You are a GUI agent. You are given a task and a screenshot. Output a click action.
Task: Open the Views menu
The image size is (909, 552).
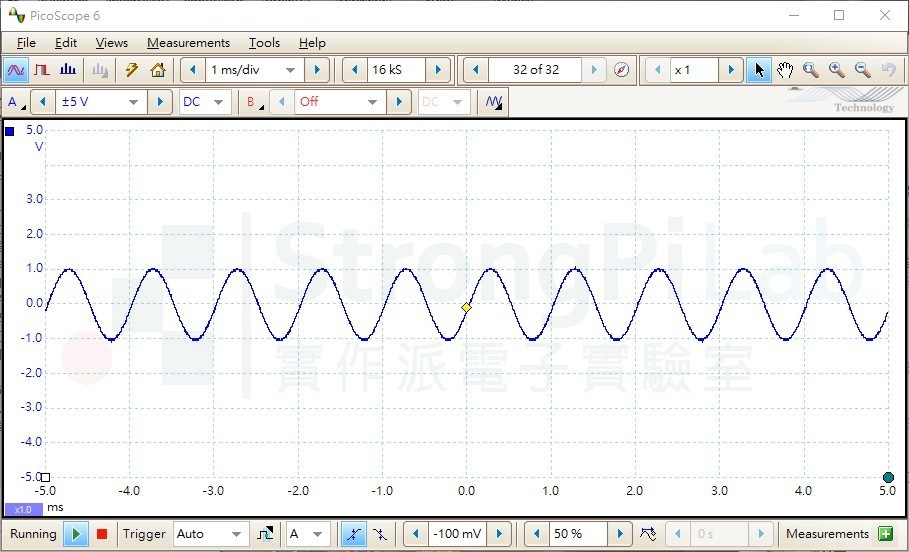[x=111, y=43]
